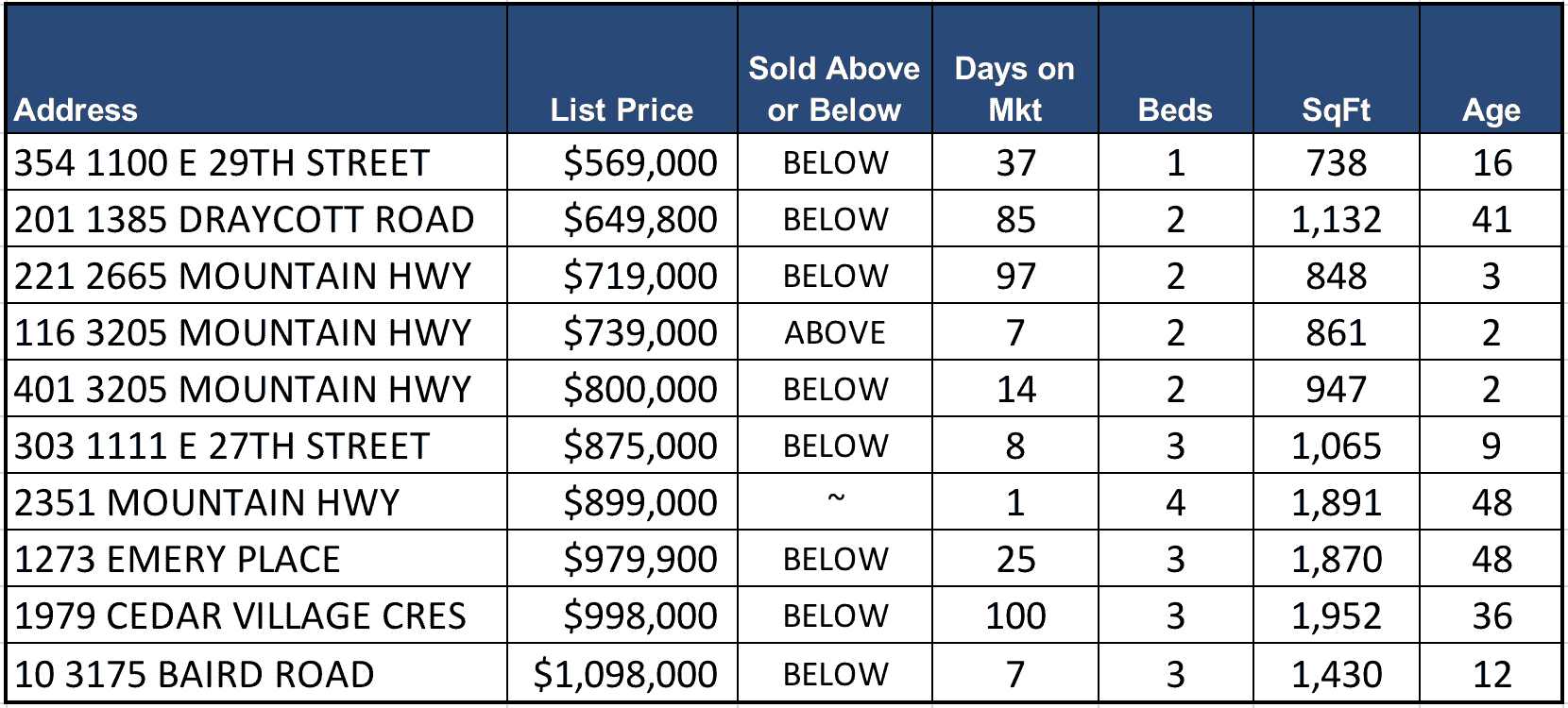Viewport: 1568px width, 708px height.
Task: Select the Beds column header
Action: click(1175, 110)
